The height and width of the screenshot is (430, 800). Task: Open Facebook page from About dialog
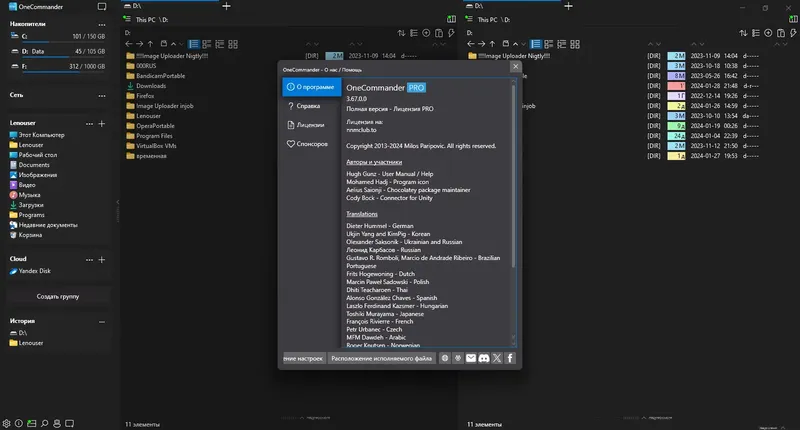click(510, 358)
